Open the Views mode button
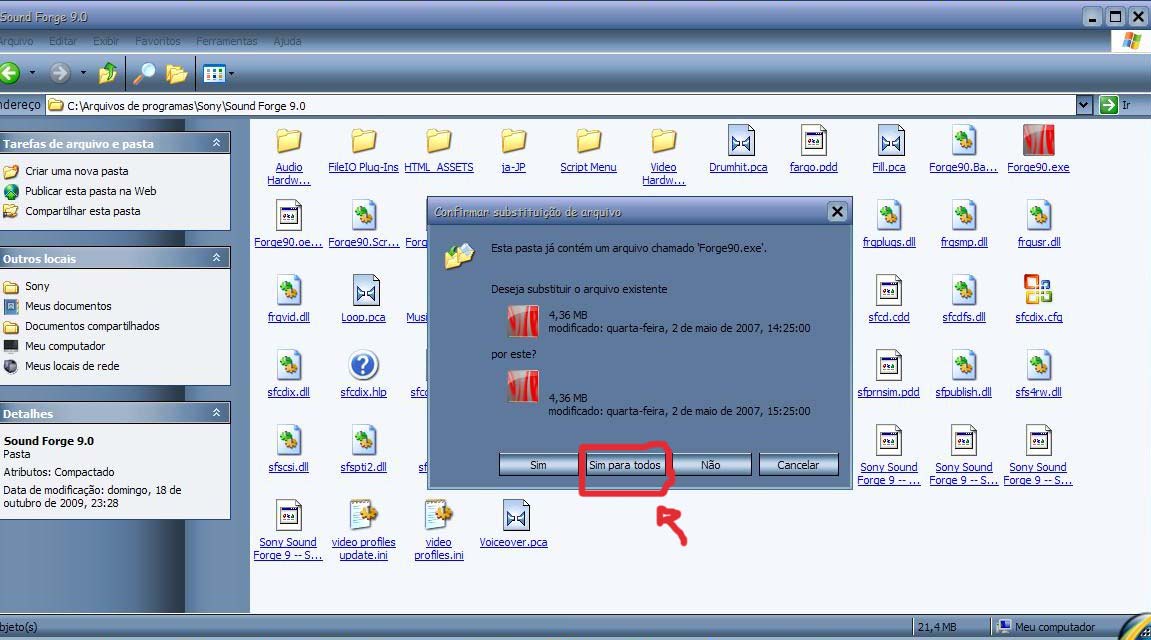Screen dimensions: 1151x640 (214, 73)
